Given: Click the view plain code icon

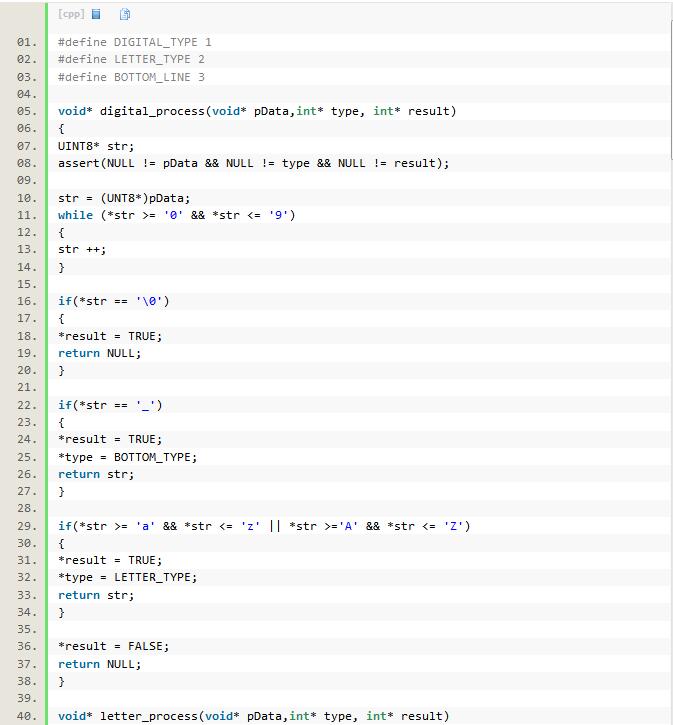Looking at the screenshot, I should 96,14.
